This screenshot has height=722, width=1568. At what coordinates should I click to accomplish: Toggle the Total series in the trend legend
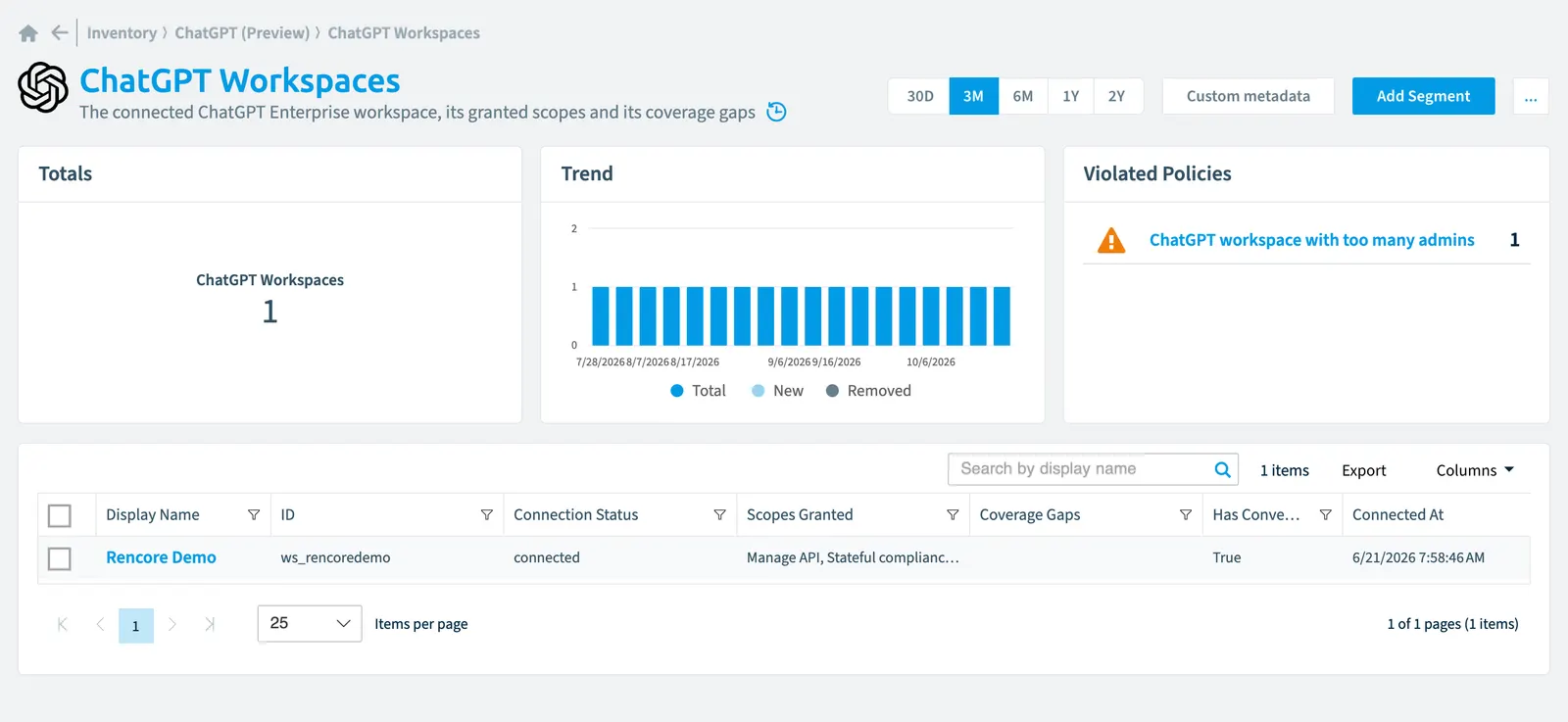click(x=698, y=391)
